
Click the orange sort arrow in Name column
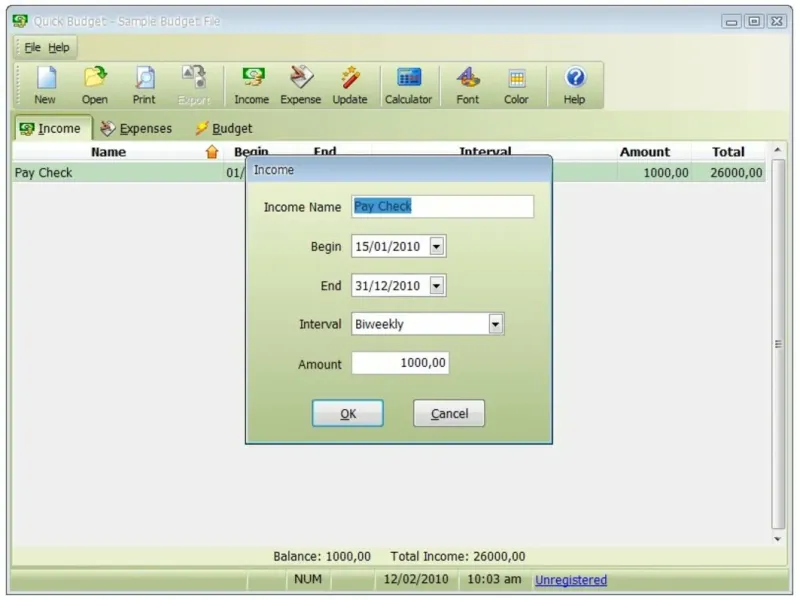(212, 152)
